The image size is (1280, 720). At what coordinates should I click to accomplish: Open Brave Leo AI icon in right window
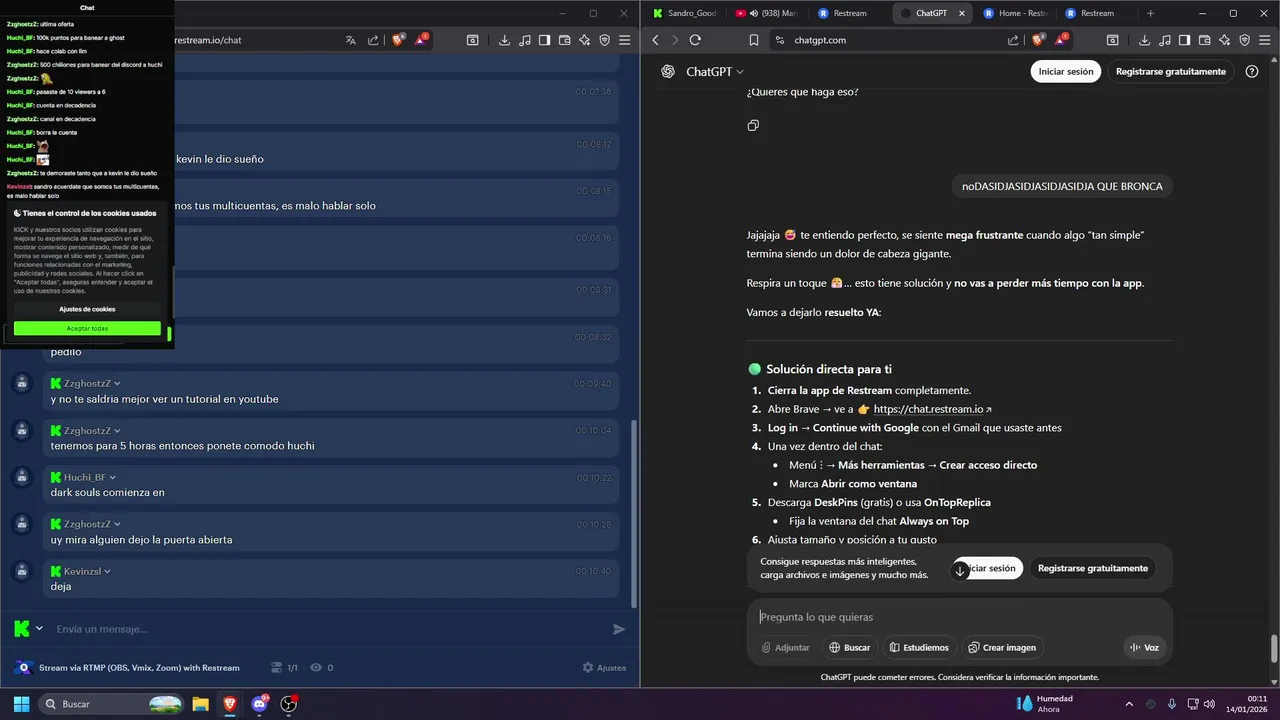pos(1225,40)
